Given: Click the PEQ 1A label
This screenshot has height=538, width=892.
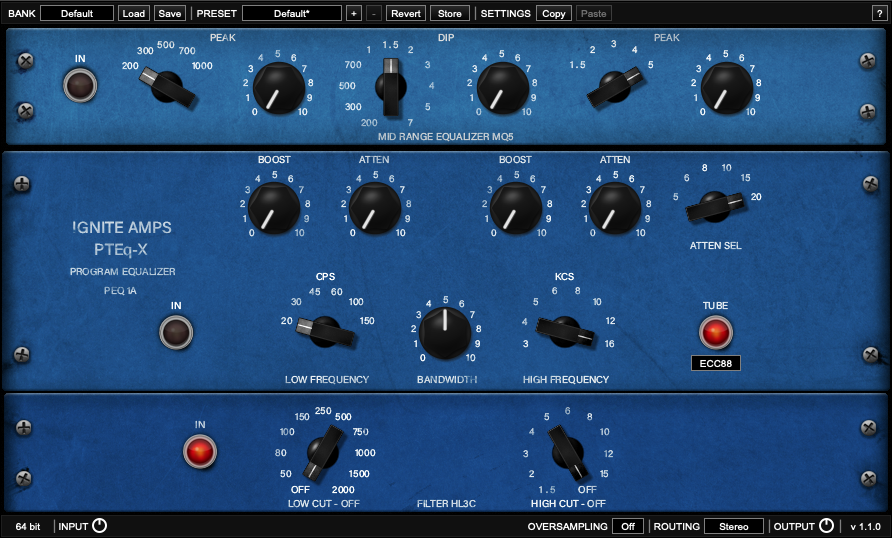Looking at the screenshot, I should (x=120, y=291).
